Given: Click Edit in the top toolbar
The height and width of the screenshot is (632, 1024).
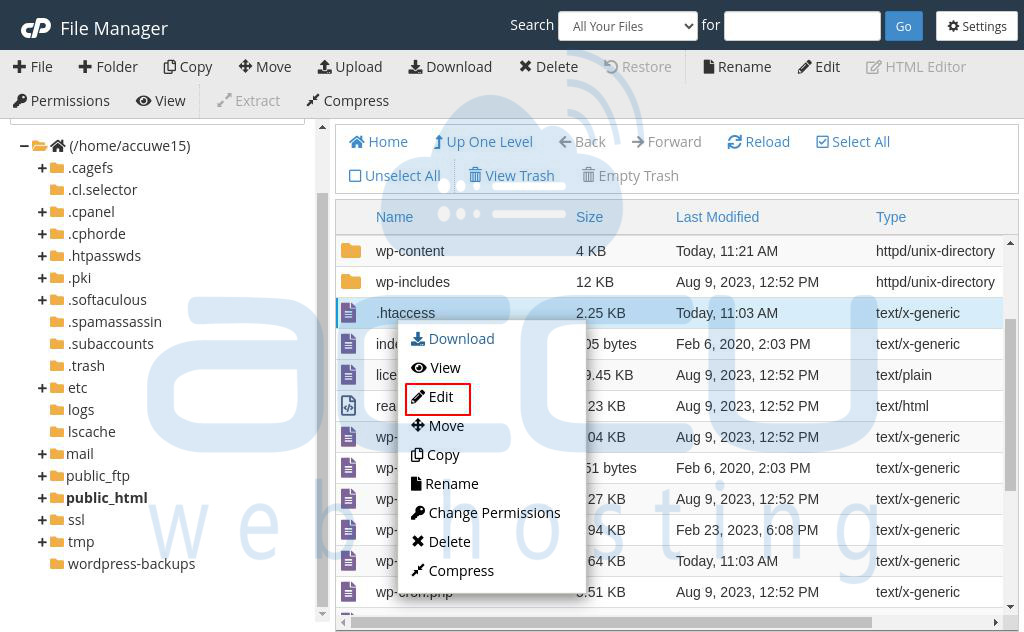Looking at the screenshot, I should (x=818, y=67).
